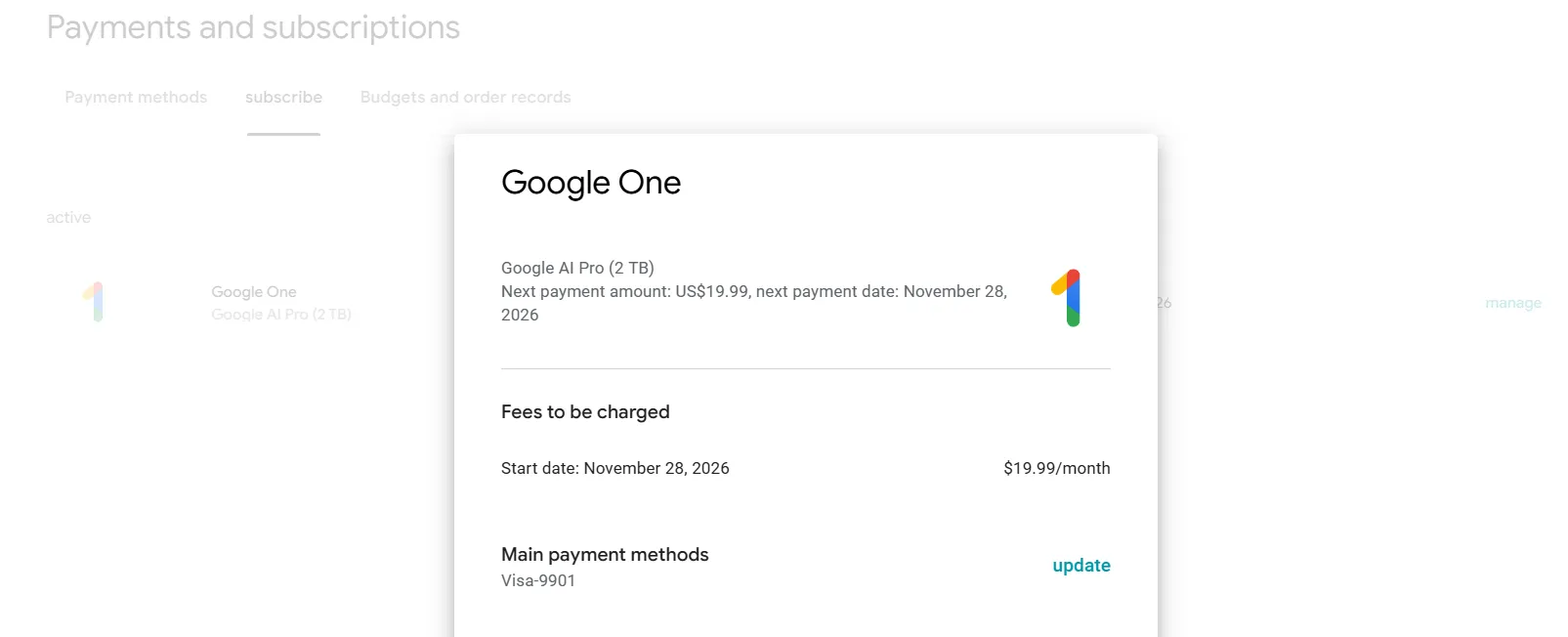Click Start date: November 28, 2026 text

click(x=614, y=469)
